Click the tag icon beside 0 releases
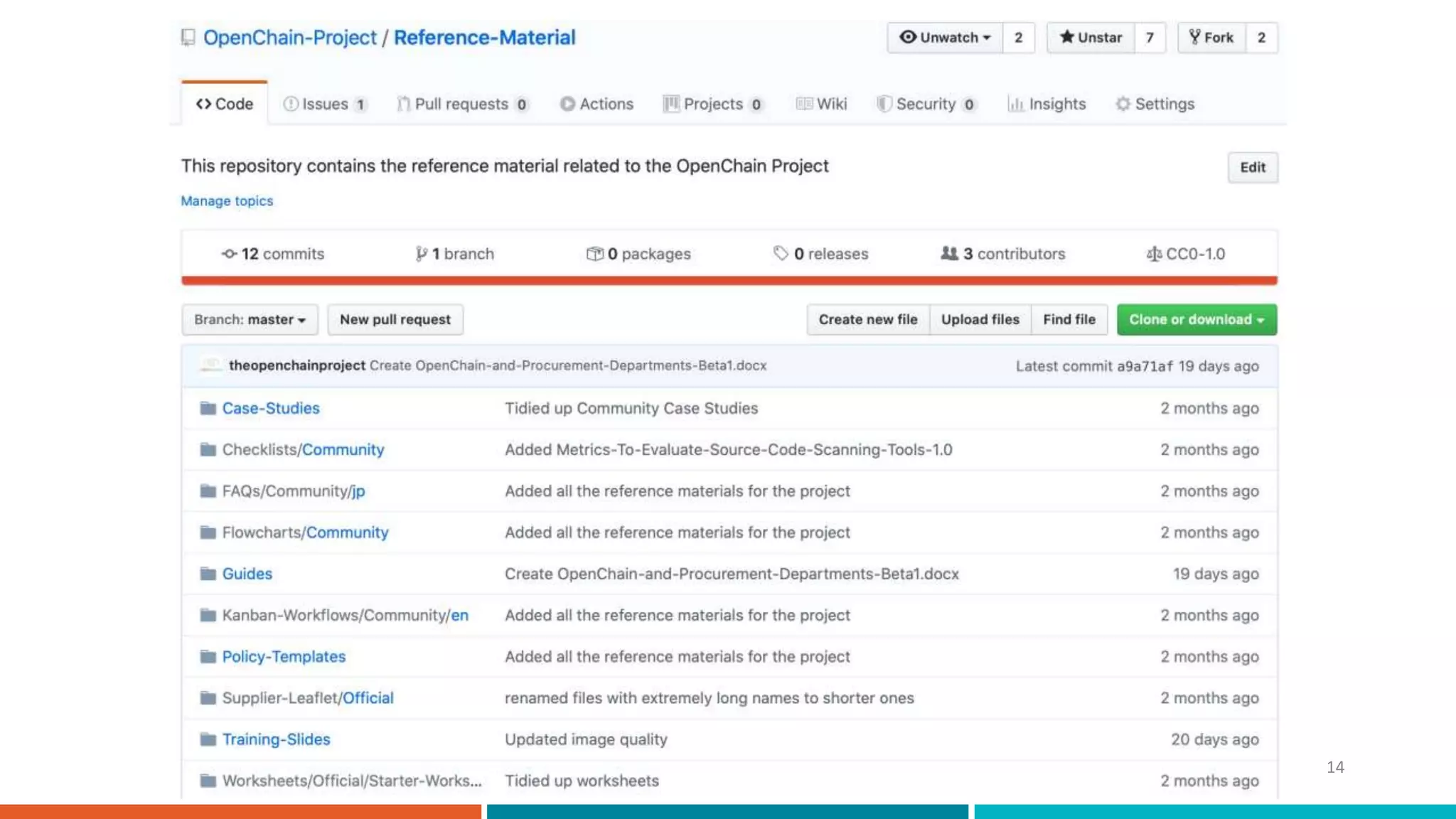1456x819 pixels. (781, 253)
